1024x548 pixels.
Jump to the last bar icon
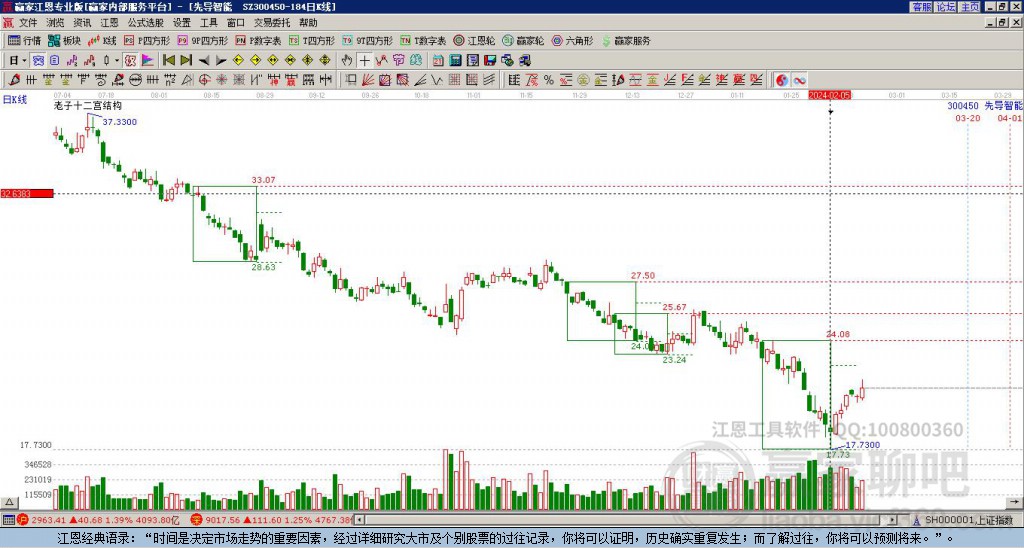(186, 61)
